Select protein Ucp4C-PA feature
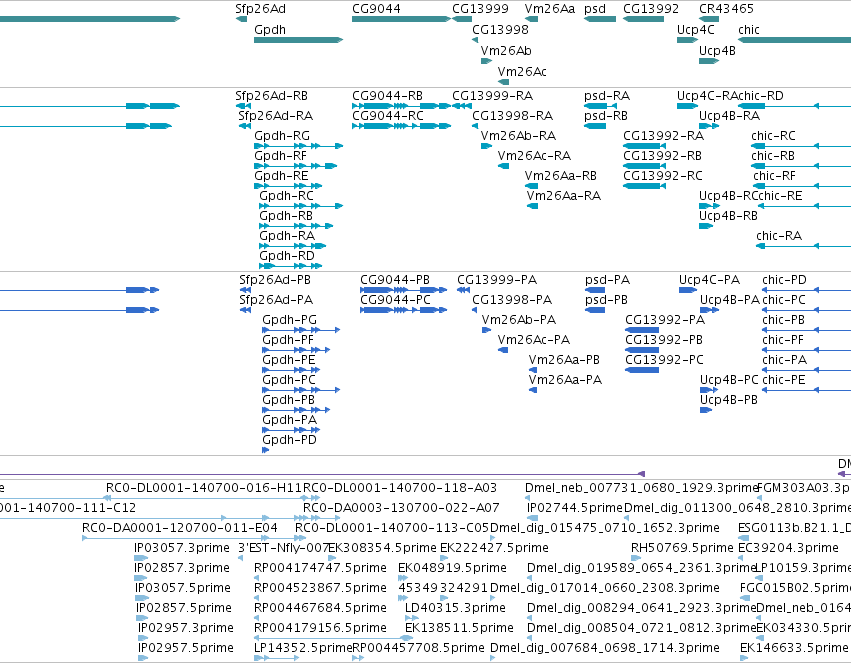This screenshot has height=663, width=851. 688,290
